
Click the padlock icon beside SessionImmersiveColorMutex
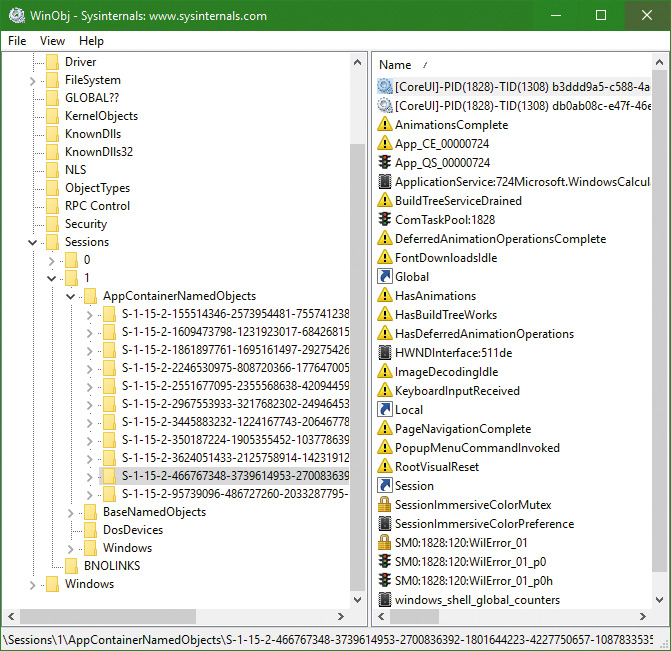pos(385,505)
